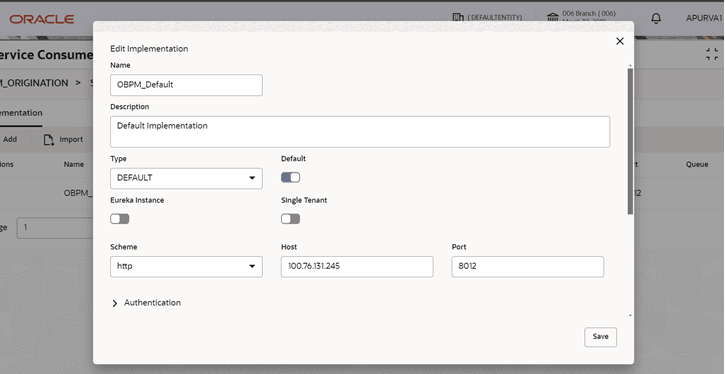Click the Name column header
Screen dimensions: 725x374
pos(74,164)
